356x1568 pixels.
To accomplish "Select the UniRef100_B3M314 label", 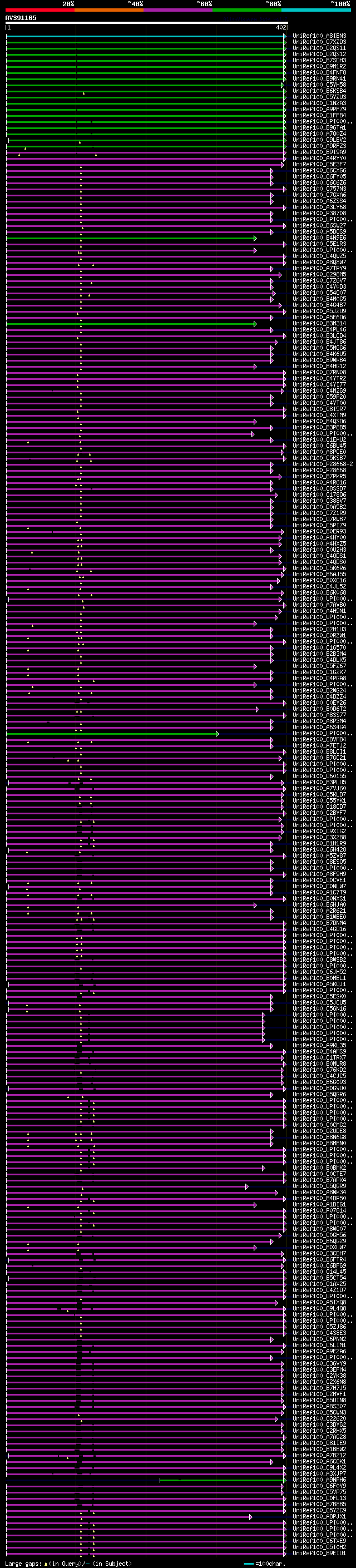I will point(319,324).
